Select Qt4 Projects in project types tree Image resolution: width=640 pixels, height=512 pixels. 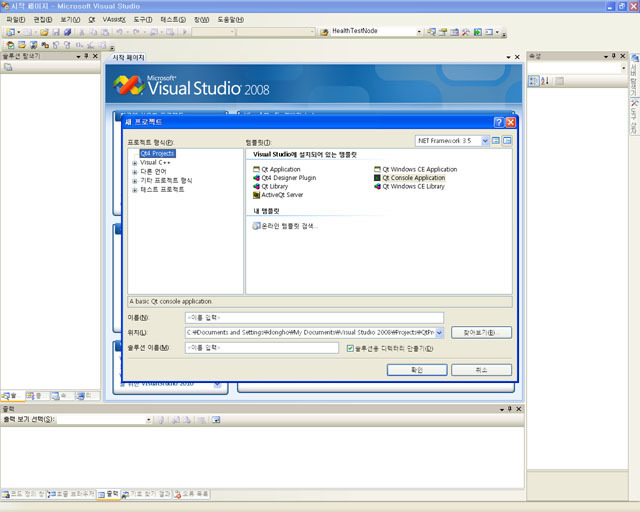tap(158, 153)
